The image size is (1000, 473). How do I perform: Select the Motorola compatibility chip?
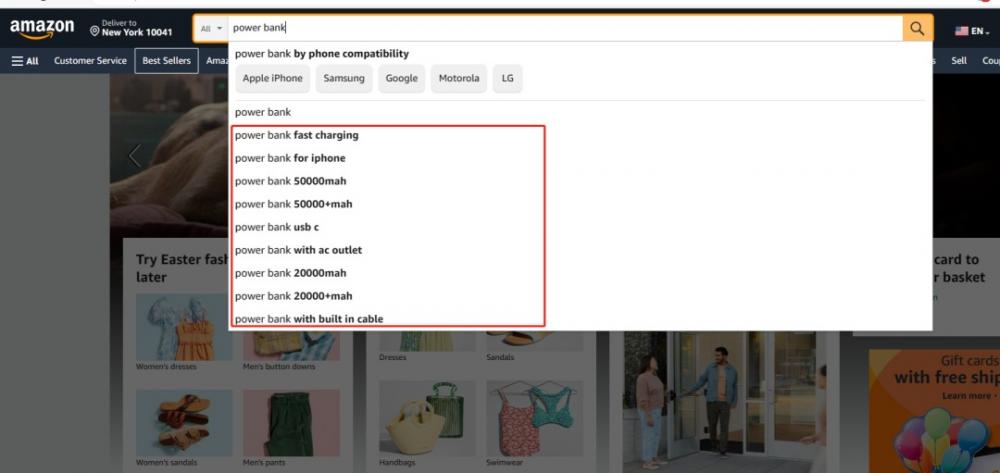459,78
